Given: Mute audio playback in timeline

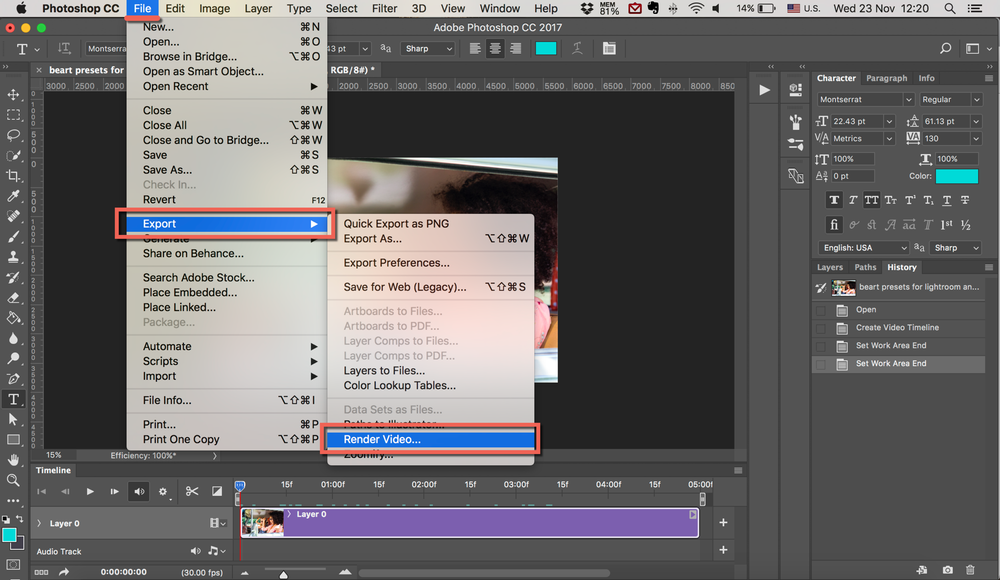Looking at the screenshot, I should (138, 491).
